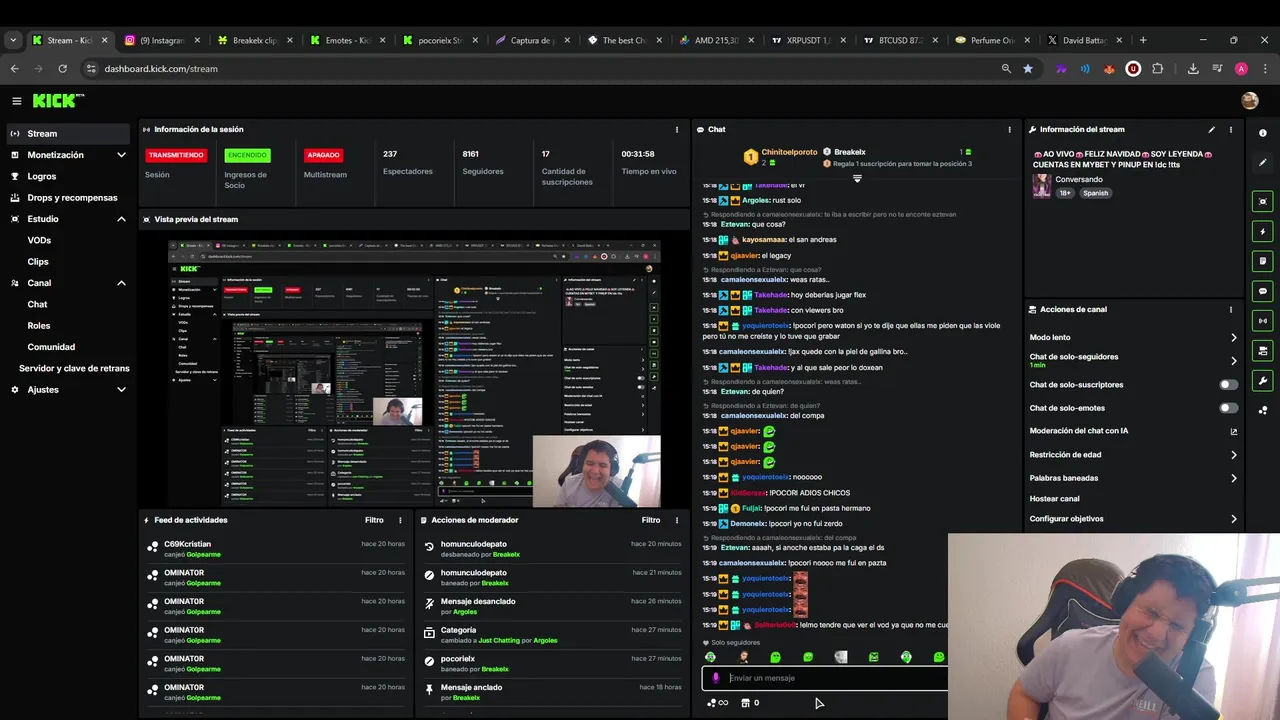Image resolution: width=1280 pixels, height=720 pixels.
Task: Open browser tab search dropdown
Action: pyautogui.click(x=13, y=40)
